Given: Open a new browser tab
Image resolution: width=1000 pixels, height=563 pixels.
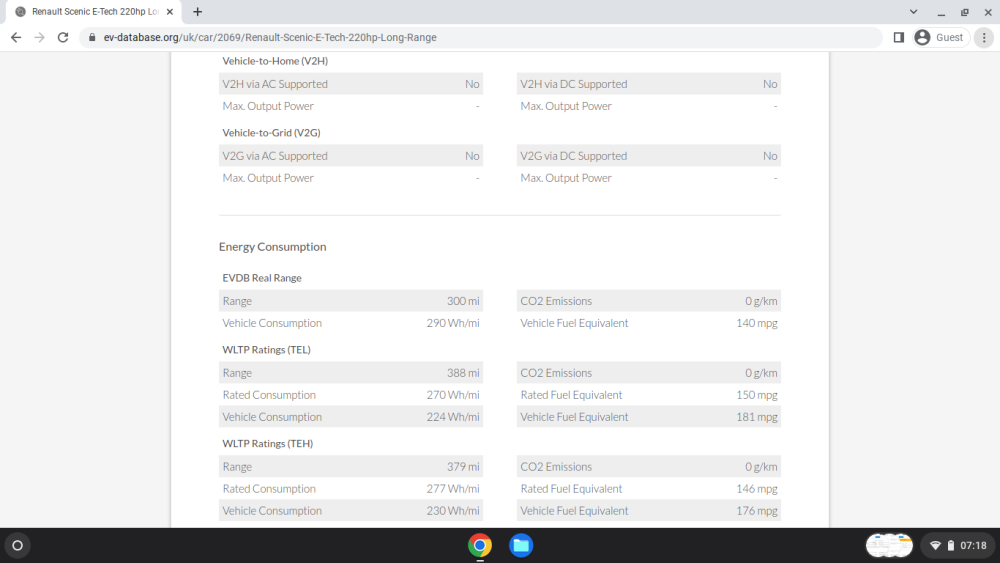Looking at the screenshot, I should [x=198, y=11].
